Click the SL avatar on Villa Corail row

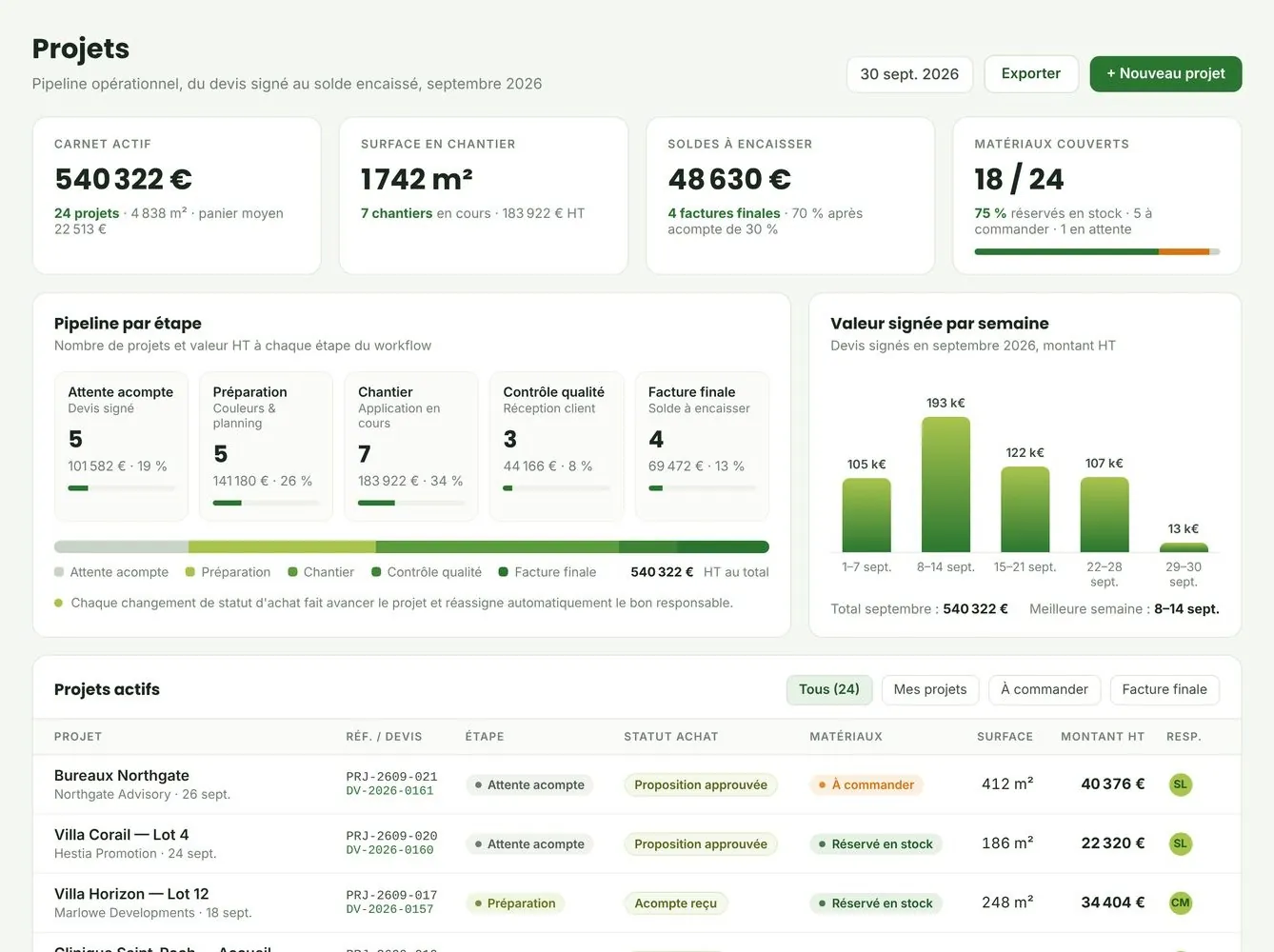click(1180, 843)
